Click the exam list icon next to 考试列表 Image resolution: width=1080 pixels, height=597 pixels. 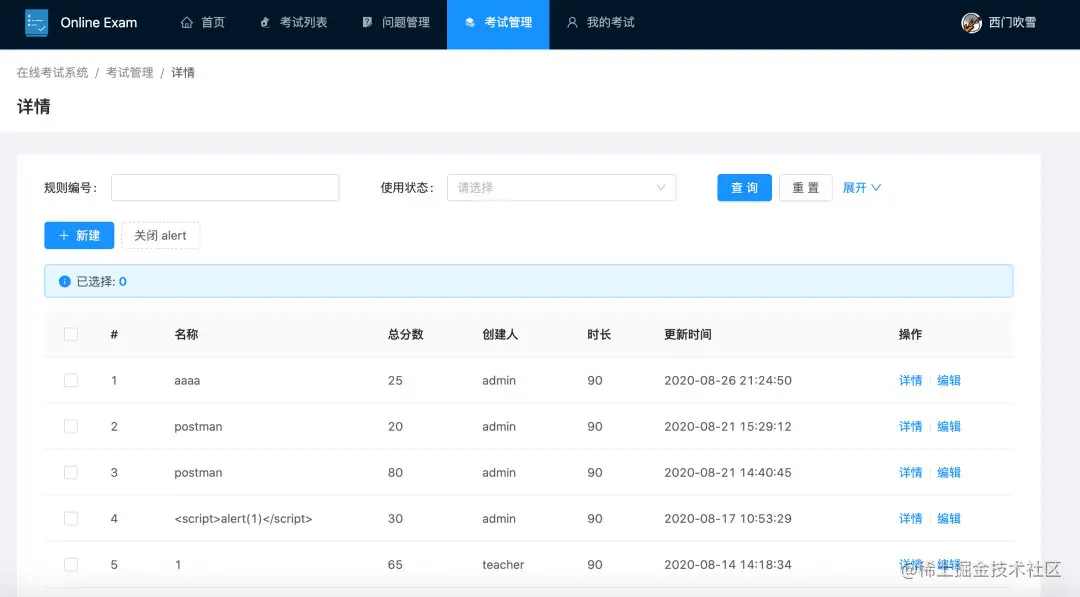tap(263, 22)
